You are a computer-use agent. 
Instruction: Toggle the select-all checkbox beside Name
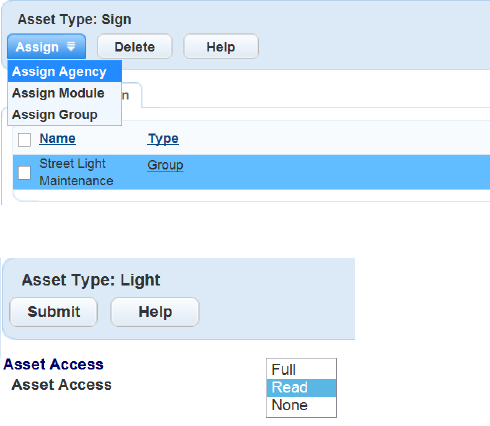pyautogui.click(x=24, y=140)
